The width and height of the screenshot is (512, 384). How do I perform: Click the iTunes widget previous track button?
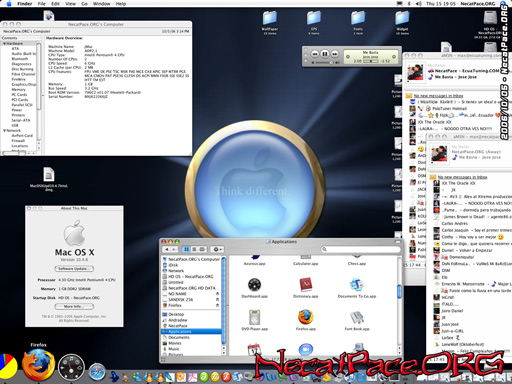click(x=315, y=54)
